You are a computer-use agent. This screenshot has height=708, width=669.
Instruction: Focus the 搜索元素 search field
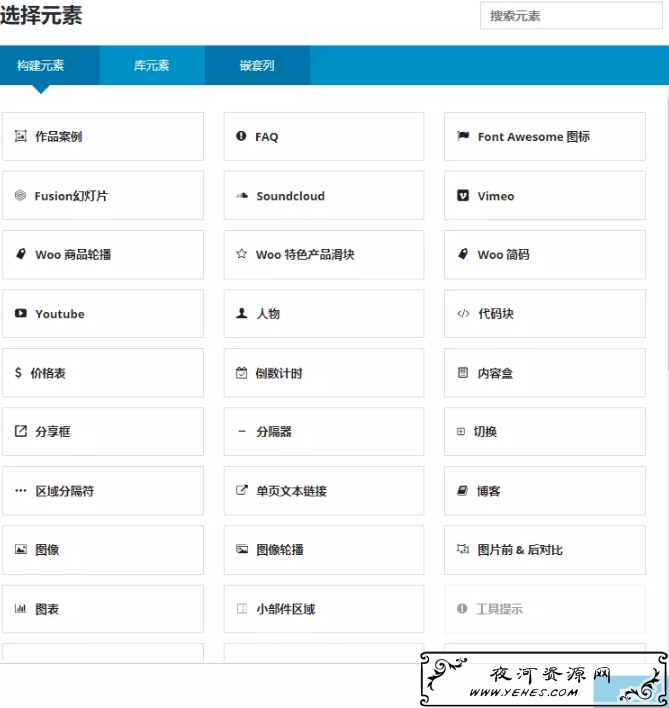[x=571, y=16]
